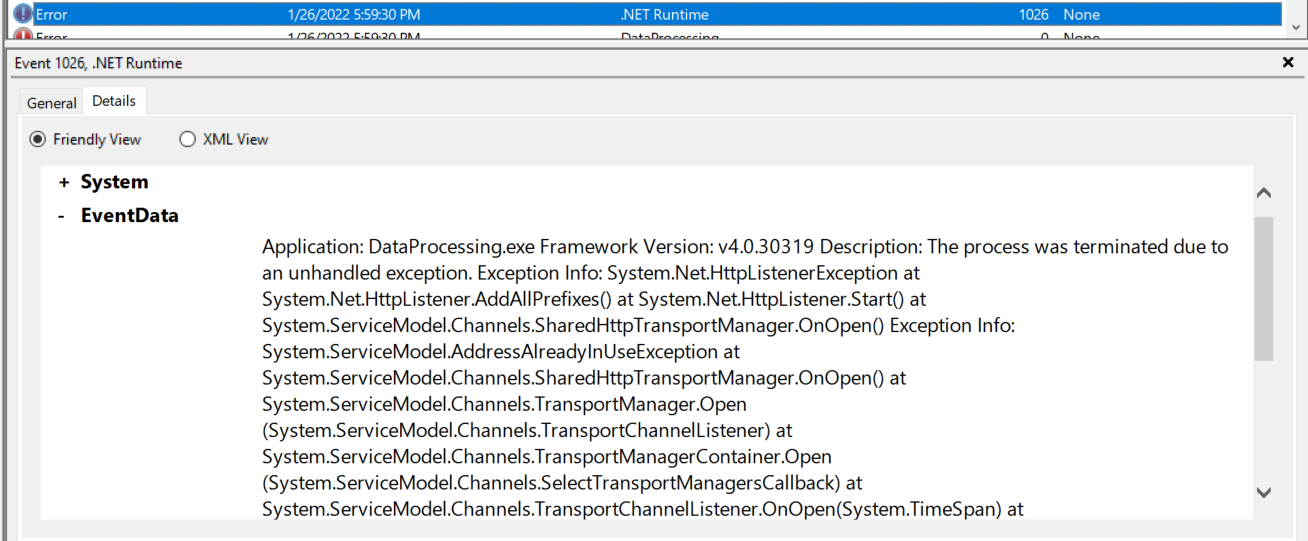Close the Event 1026 details pane
This screenshot has height=541, width=1308.
pos(1287,62)
